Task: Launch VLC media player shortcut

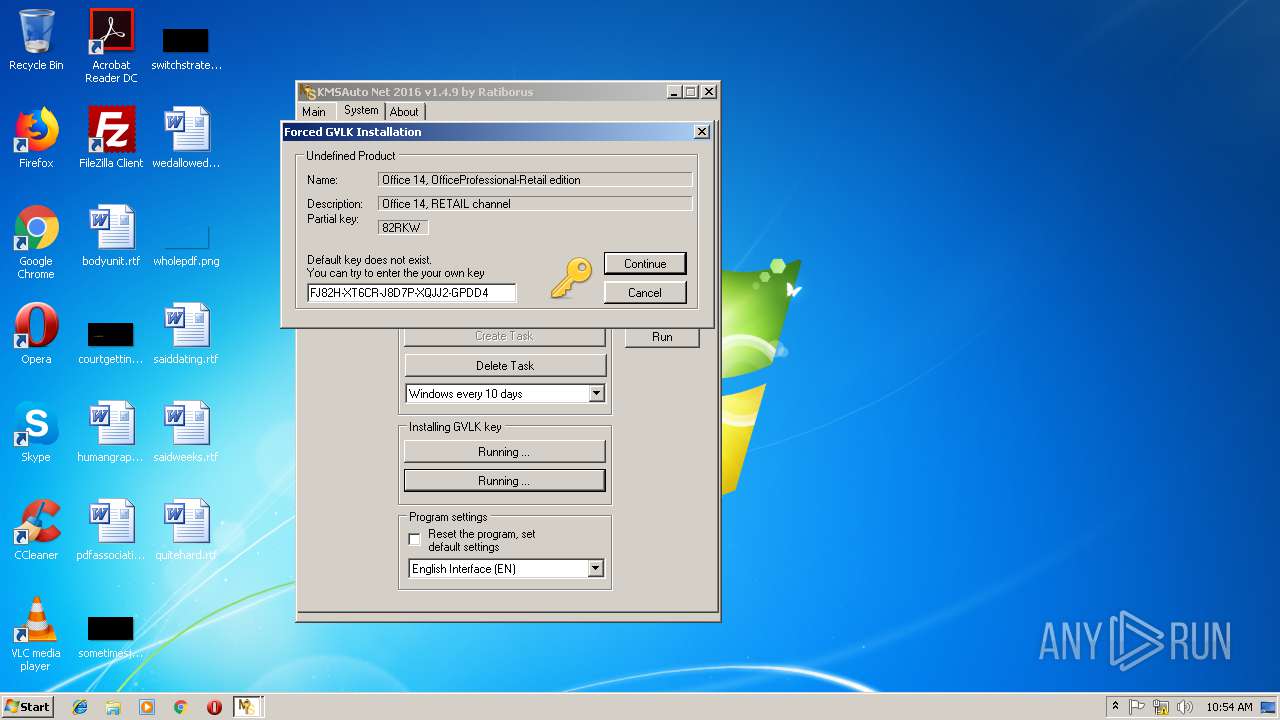Action: [x=36, y=634]
